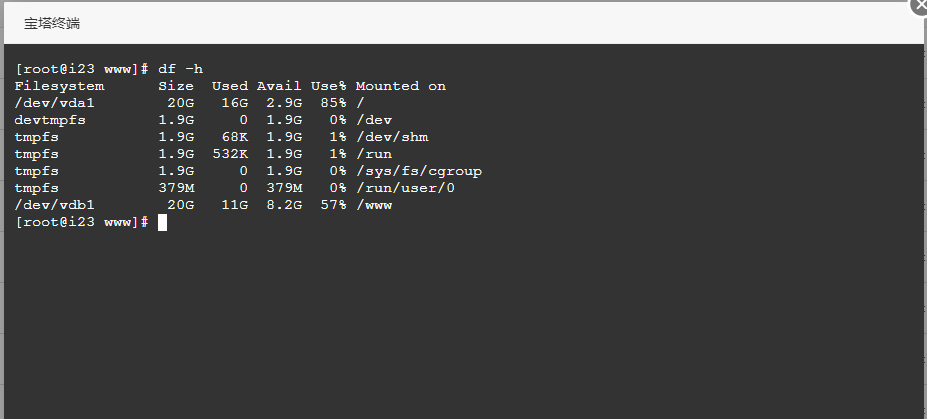Click the 68K used value
Screen dimensions: 927x419
tap(235, 137)
